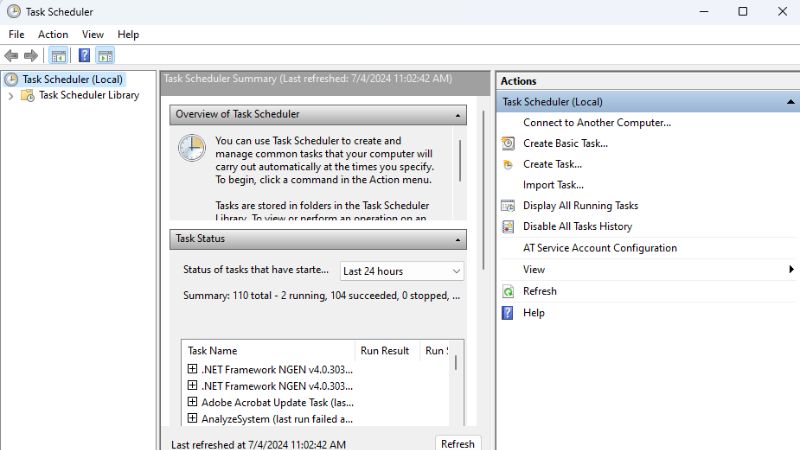Click the Overview text vertical scrollbar
Viewport: 800px width, 450px height.
460,160
